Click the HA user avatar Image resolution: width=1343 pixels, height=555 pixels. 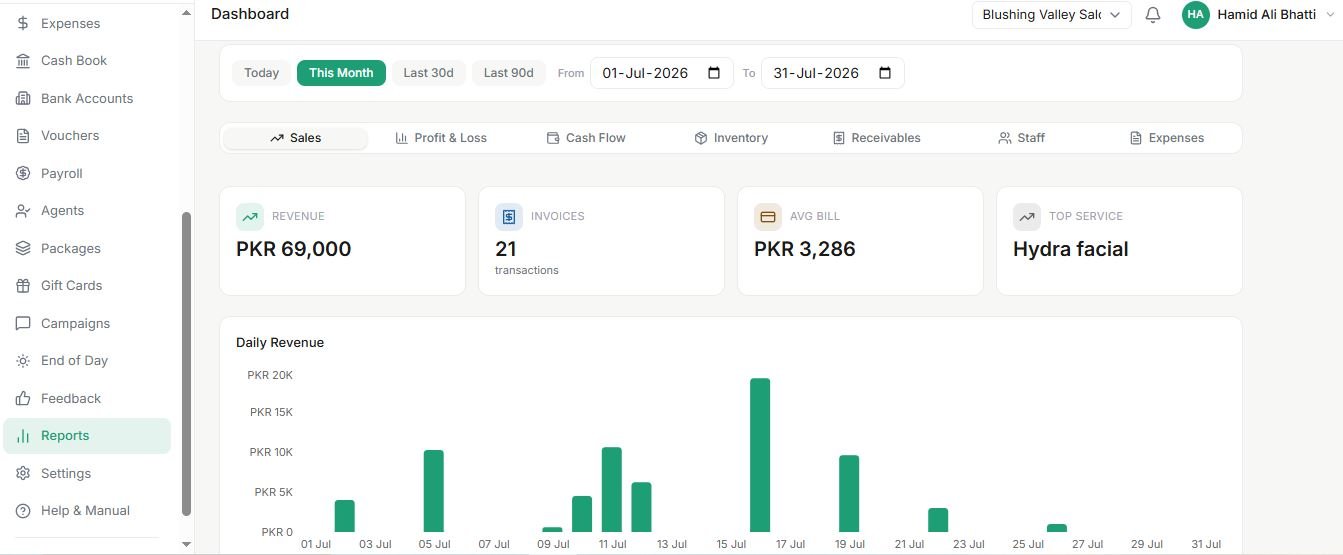point(1195,15)
